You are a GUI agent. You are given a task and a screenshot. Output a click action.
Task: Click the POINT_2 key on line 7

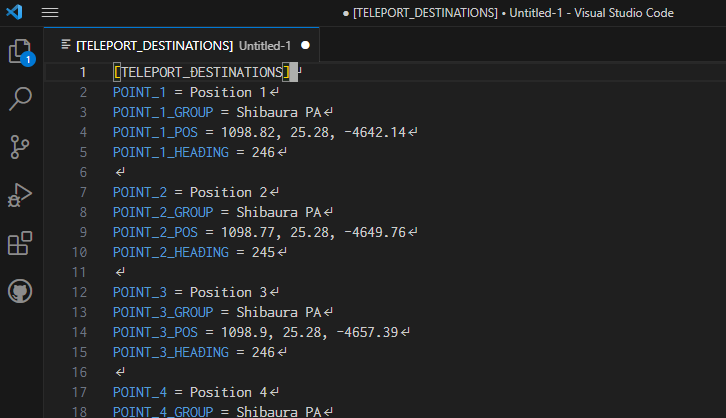pyautogui.click(x=139, y=192)
